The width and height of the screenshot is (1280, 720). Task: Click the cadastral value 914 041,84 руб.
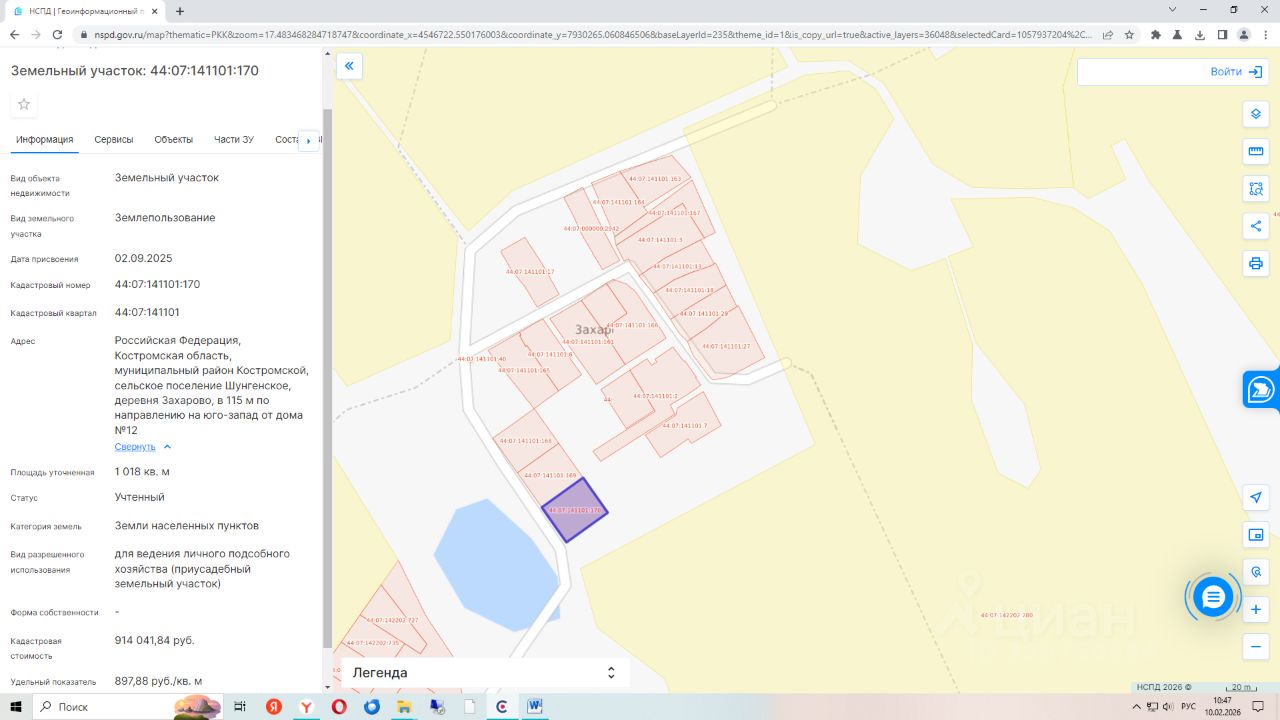[x=155, y=640]
